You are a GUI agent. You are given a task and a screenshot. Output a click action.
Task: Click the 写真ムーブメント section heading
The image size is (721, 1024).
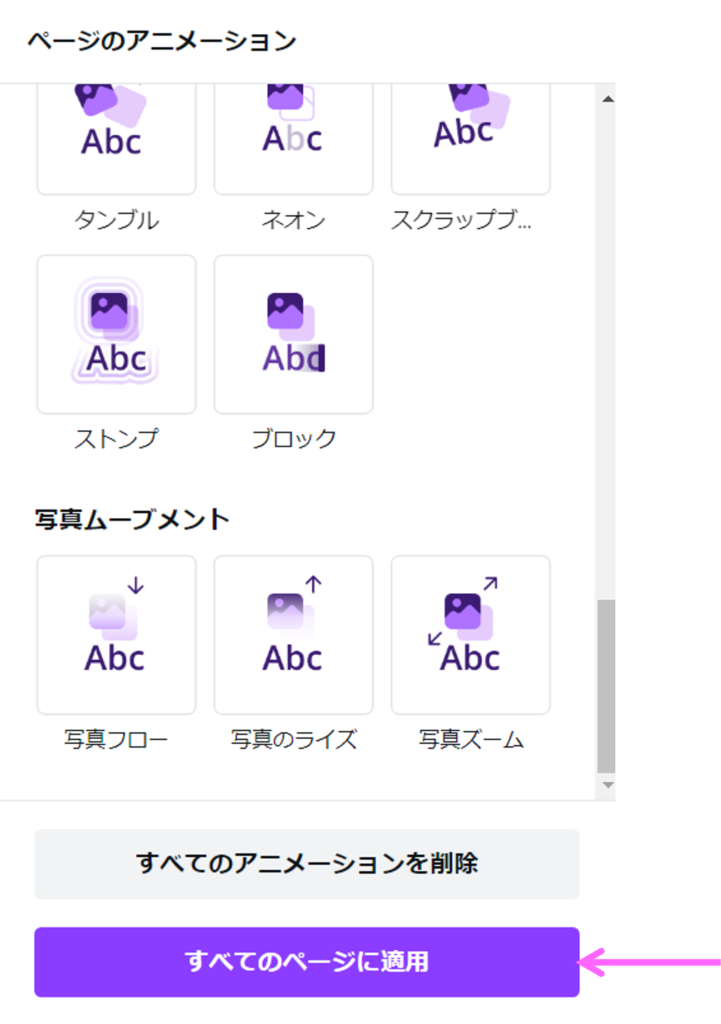(x=132, y=520)
